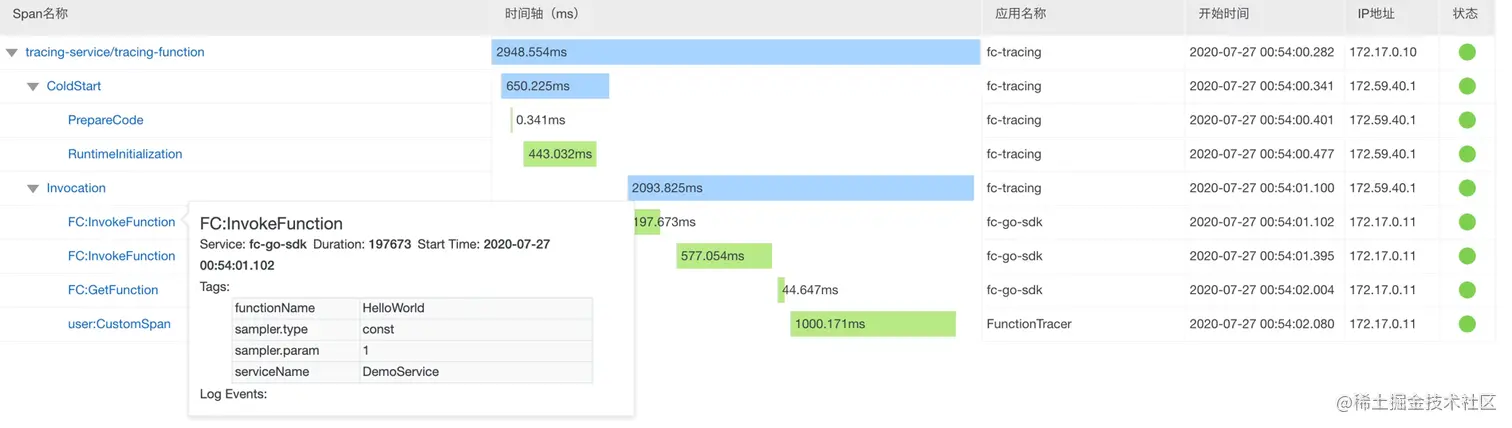Click fc-go-sdk cell in the FC:GetFunction row

tap(1014, 290)
